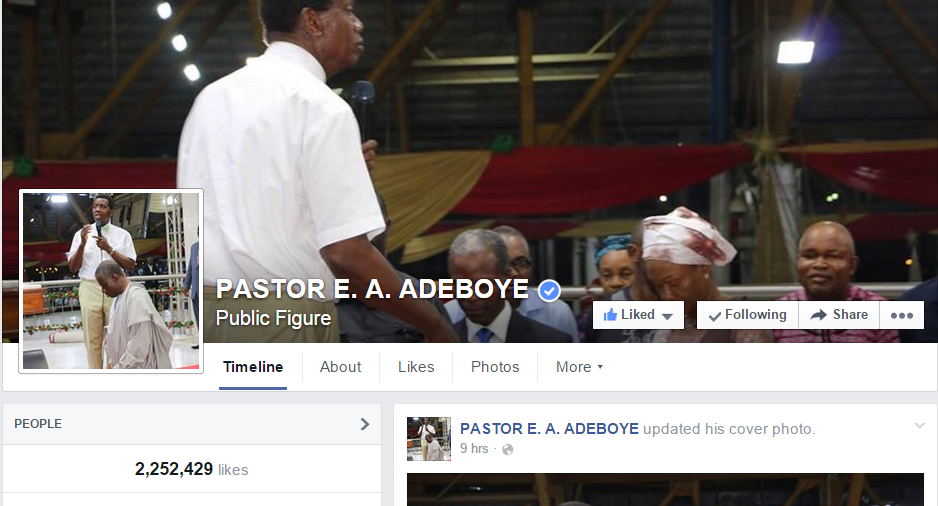Click the Following checkmark icon
This screenshot has height=506, width=938.
pyautogui.click(x=714, y=316)
